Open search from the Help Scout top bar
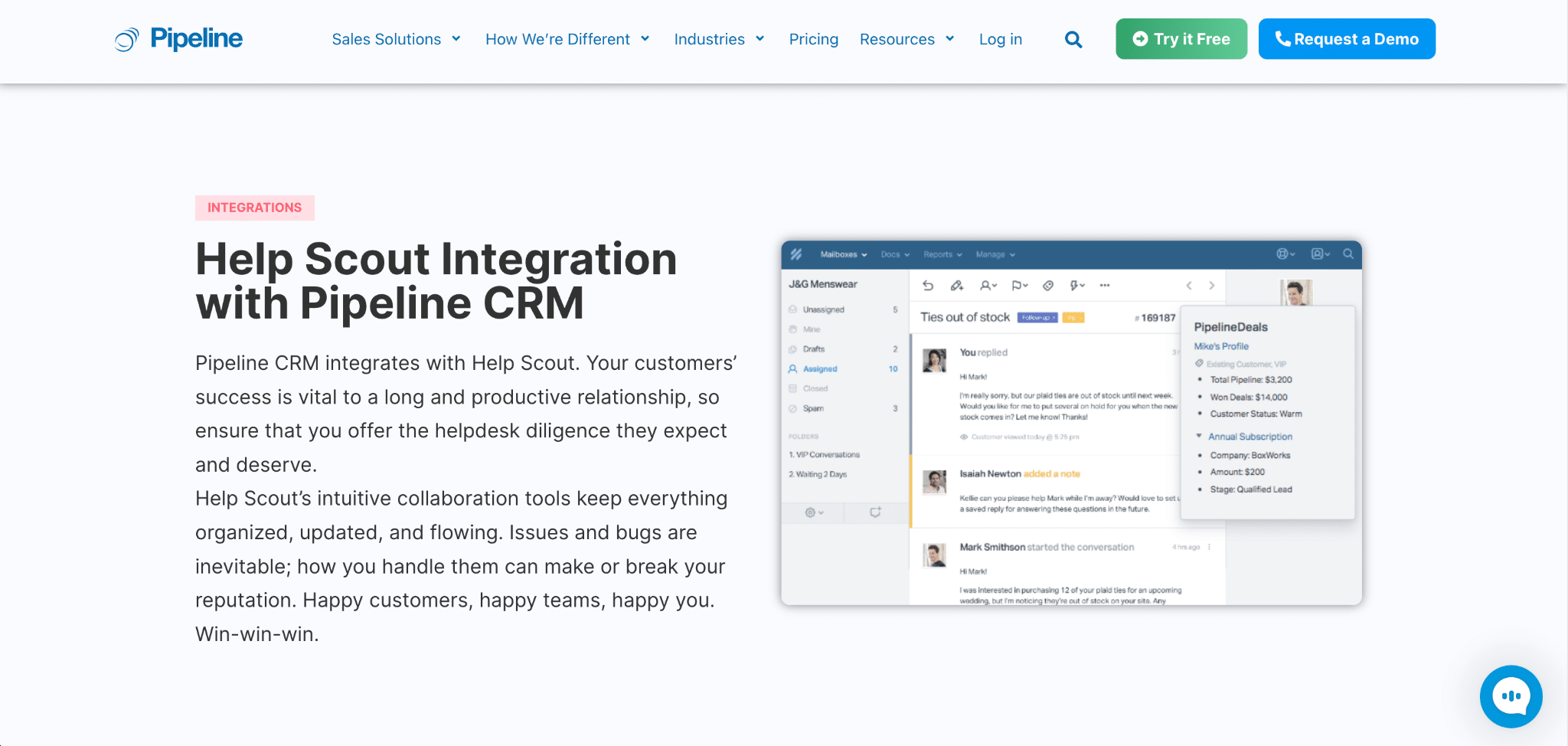 click(x=1348, y=254)
